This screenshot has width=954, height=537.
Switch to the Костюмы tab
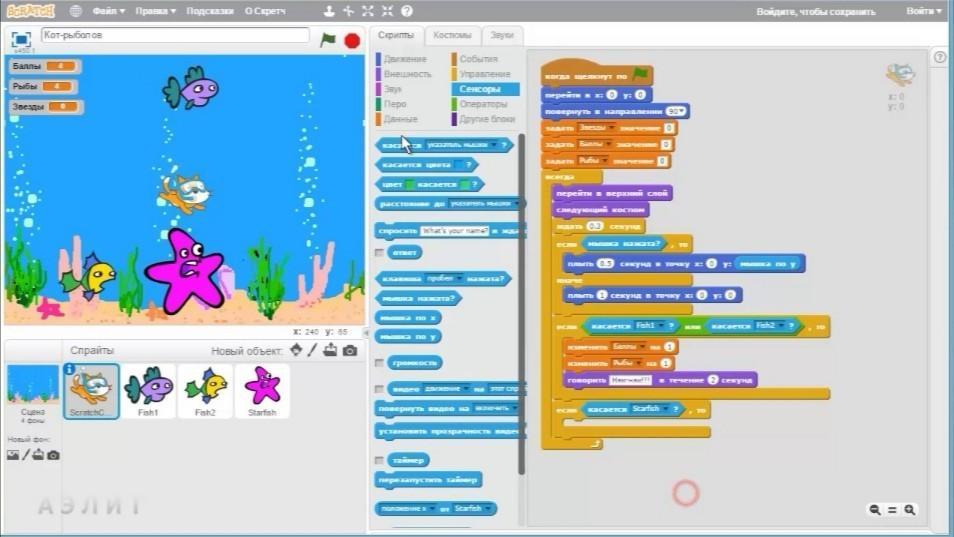[452, 35]
